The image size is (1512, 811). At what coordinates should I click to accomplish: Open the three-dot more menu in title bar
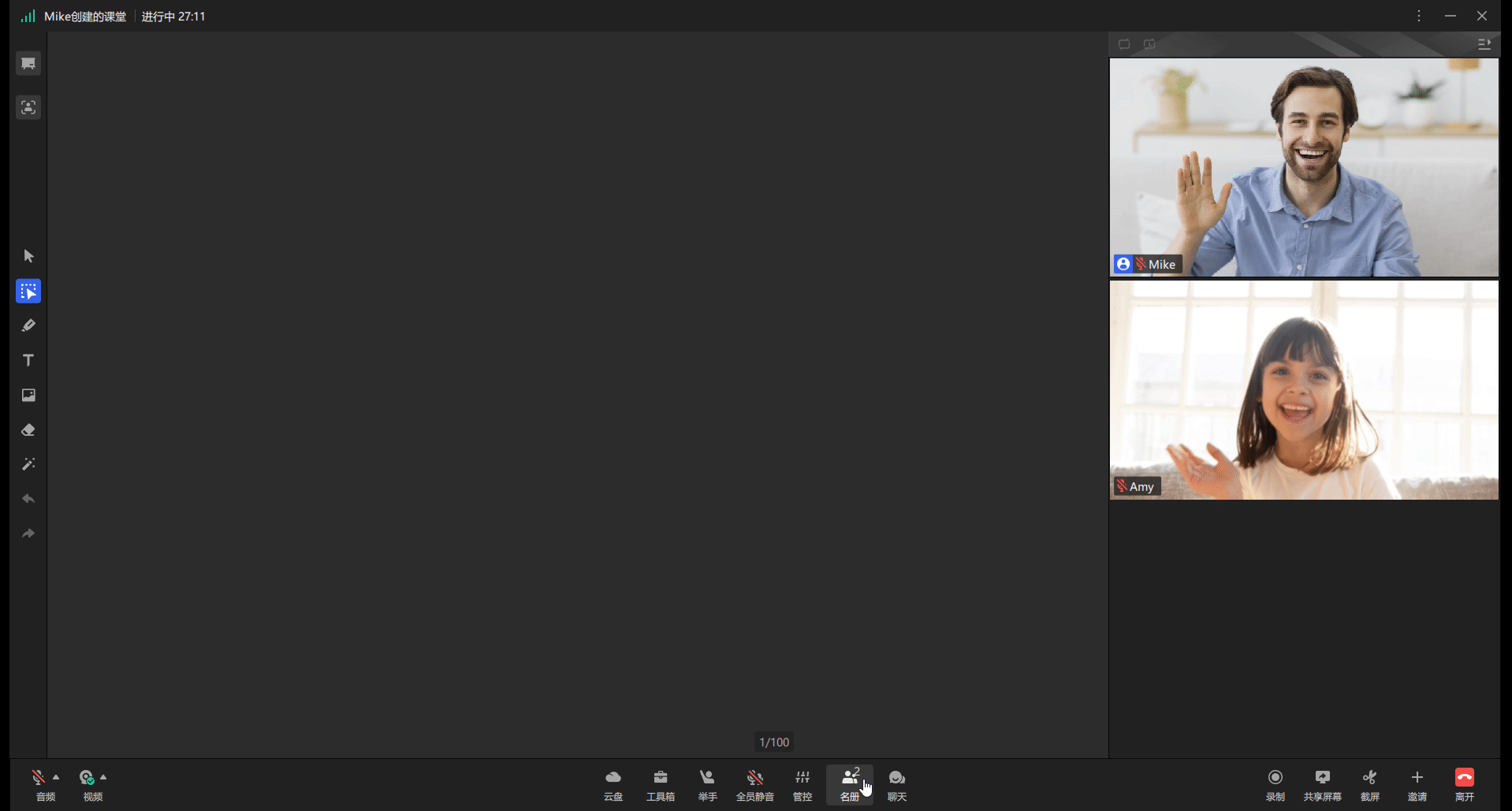pyautogui.click(x=1419, y=16)
